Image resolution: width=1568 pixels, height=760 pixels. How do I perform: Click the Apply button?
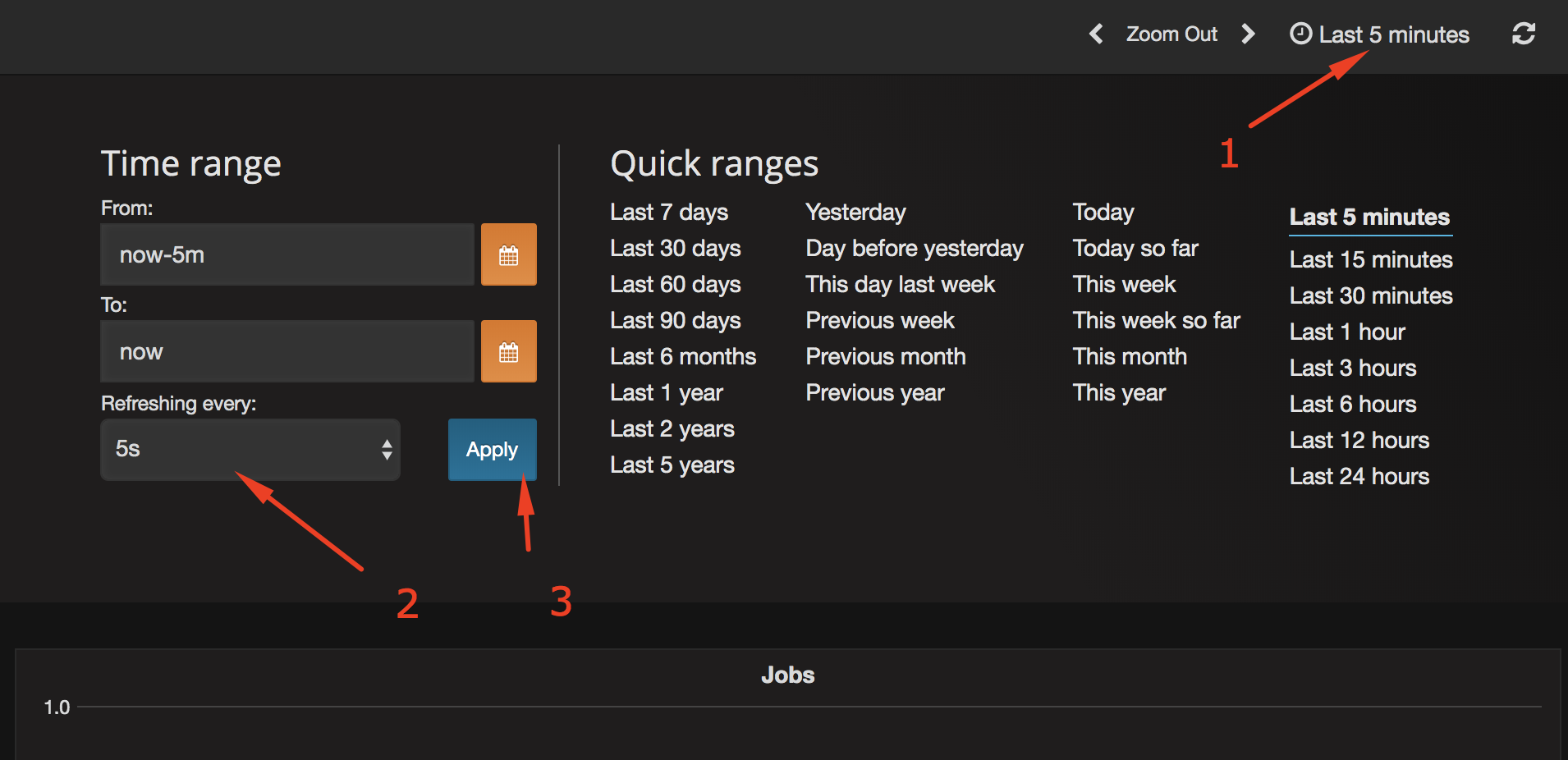pos(493,450)
